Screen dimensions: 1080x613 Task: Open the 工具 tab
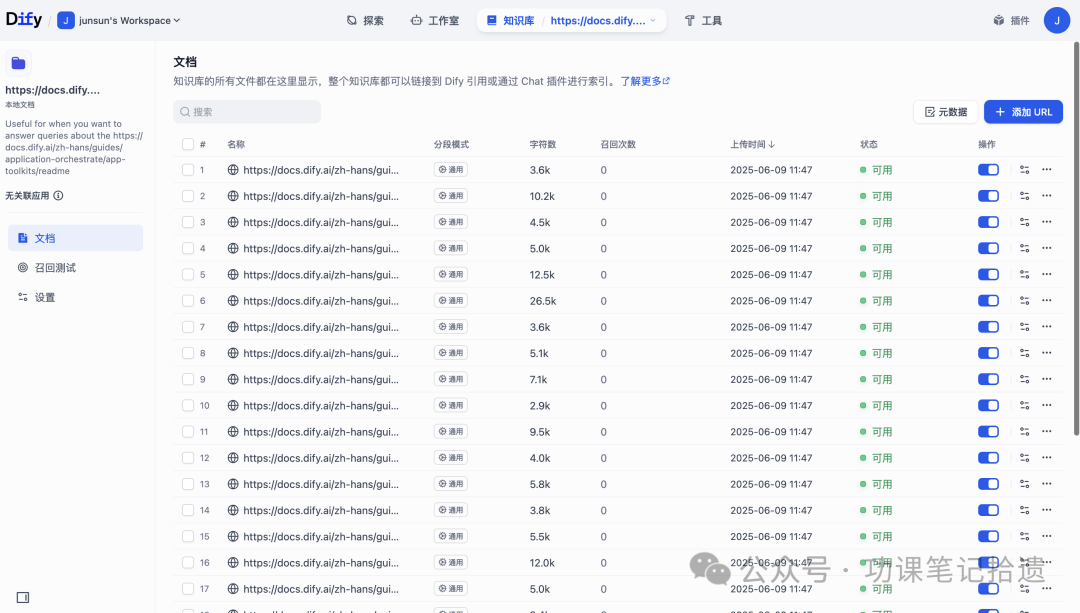click(703, 21)
